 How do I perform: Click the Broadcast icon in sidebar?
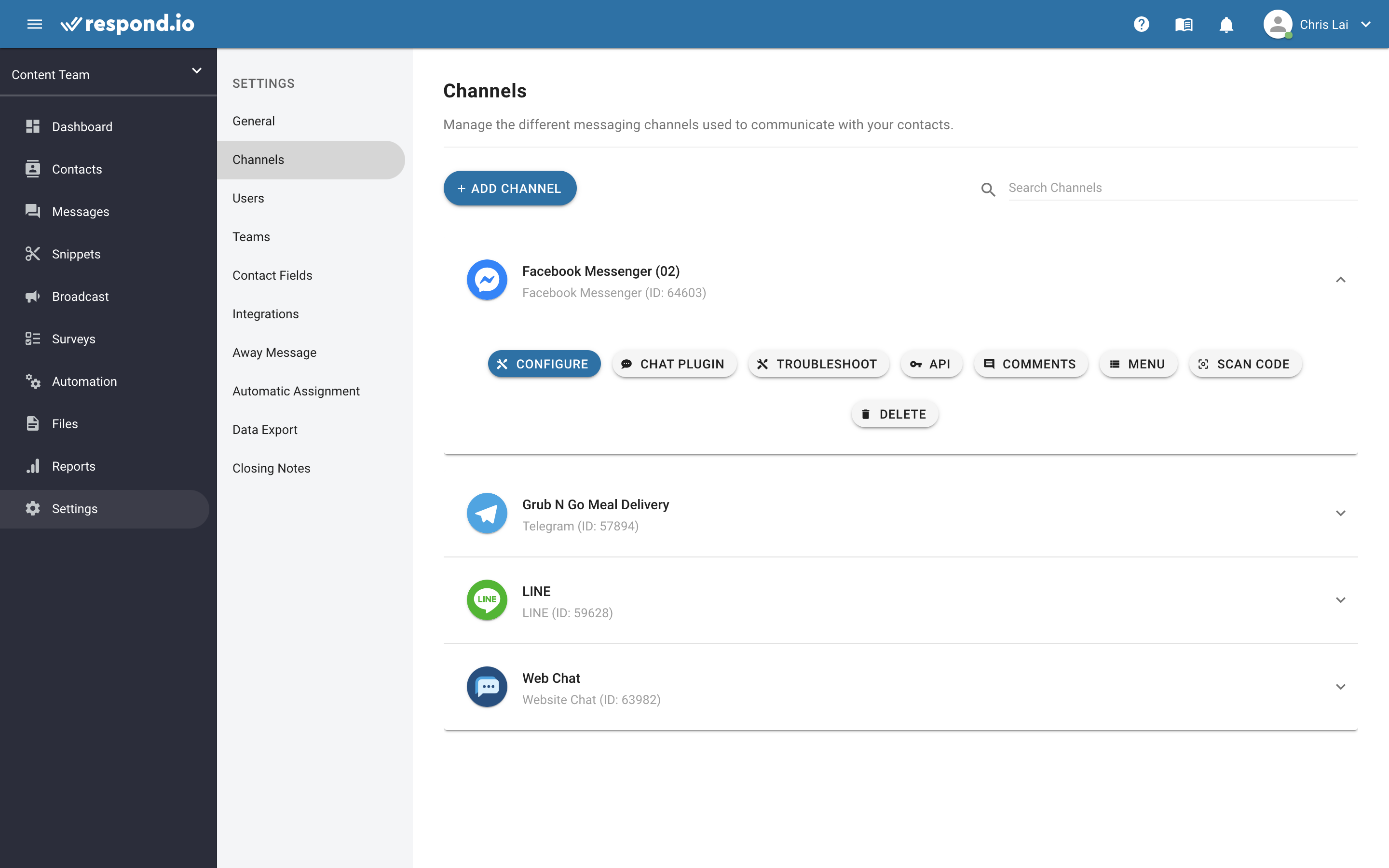33,296
